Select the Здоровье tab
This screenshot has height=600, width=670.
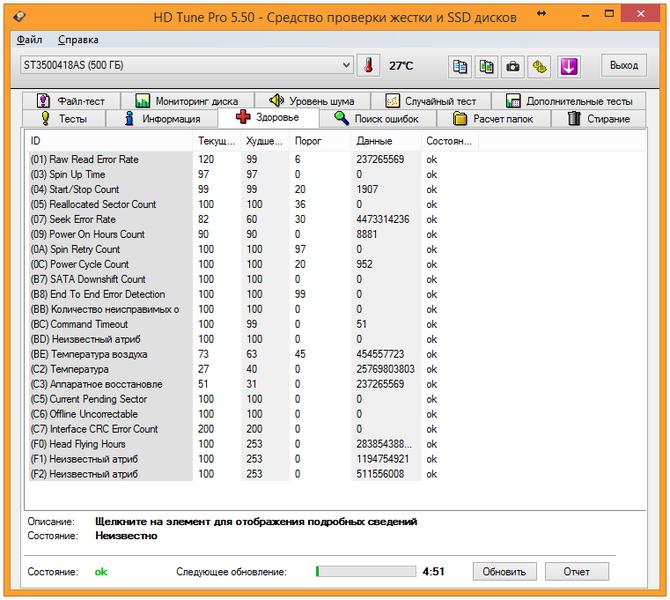tap(268, 117)
